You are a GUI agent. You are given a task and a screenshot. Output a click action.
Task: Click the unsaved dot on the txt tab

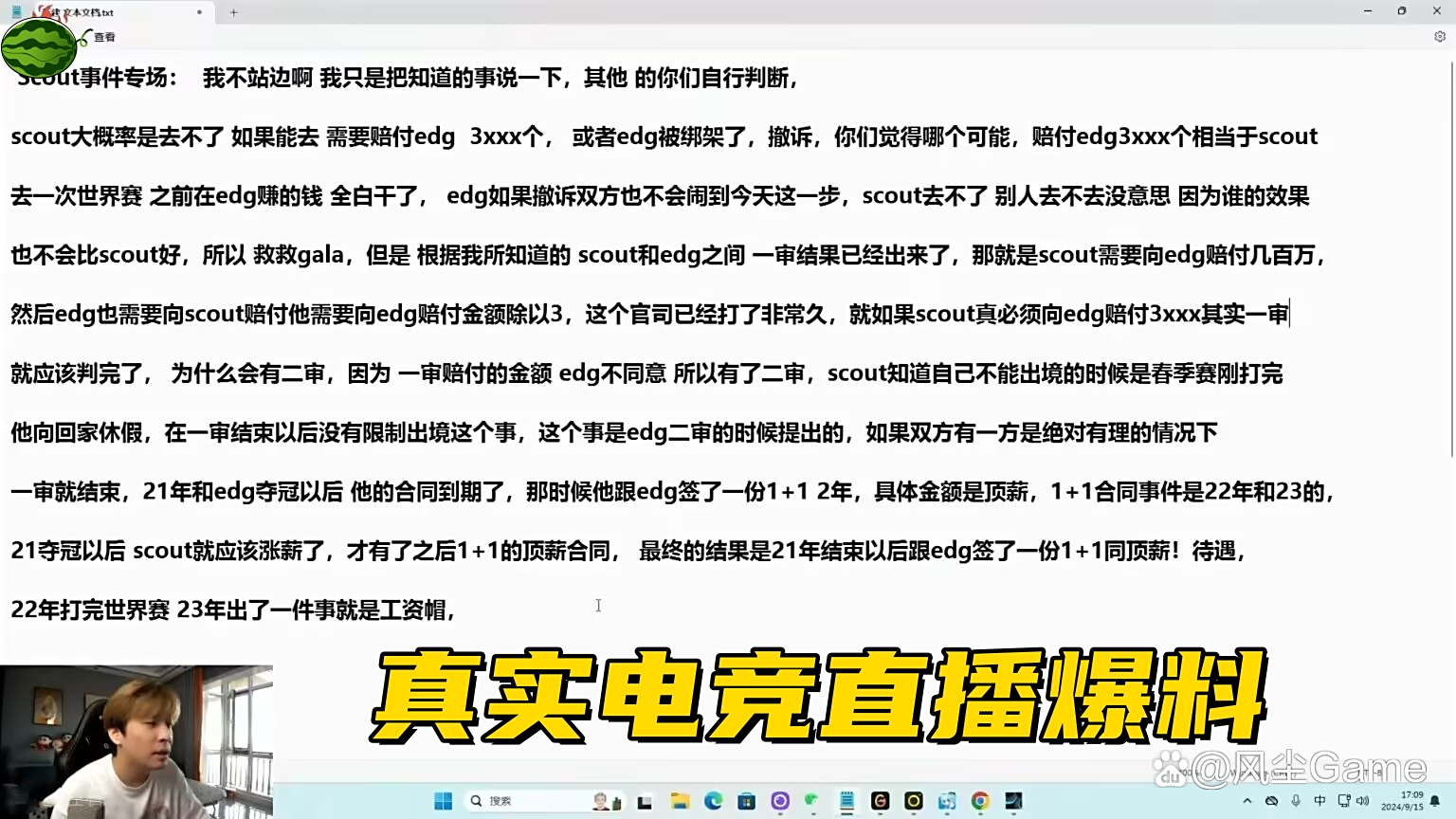click(199, 12)
